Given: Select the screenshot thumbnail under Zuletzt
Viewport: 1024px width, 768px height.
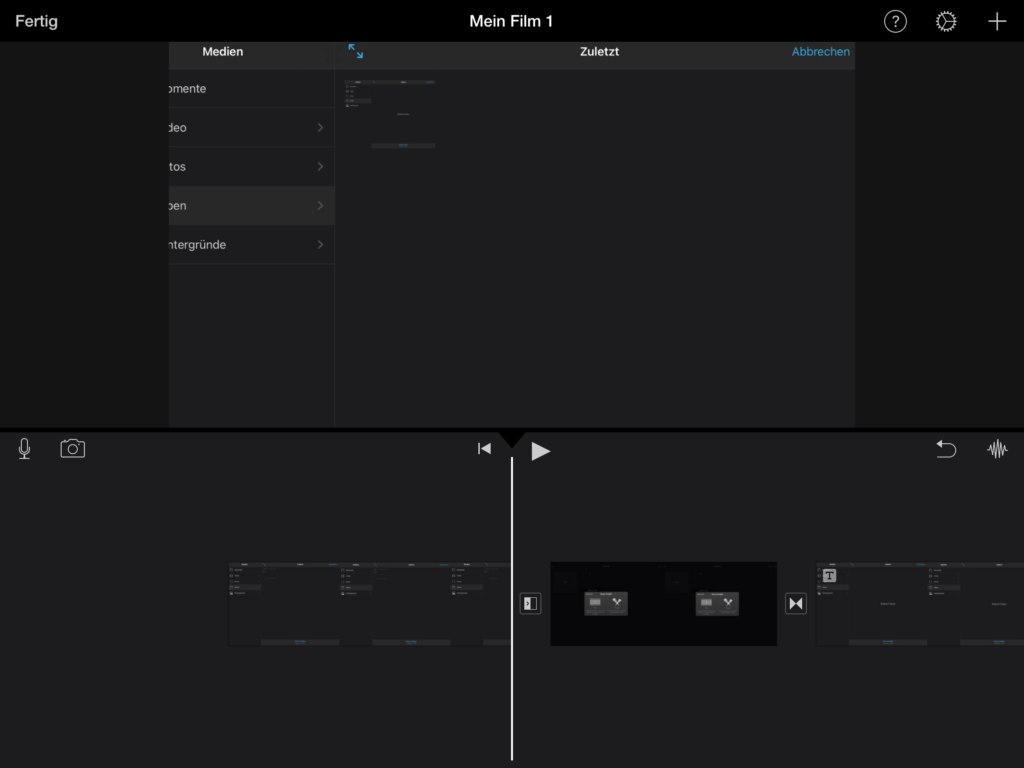Looking at the screenshot, I should tap(390, 114).
